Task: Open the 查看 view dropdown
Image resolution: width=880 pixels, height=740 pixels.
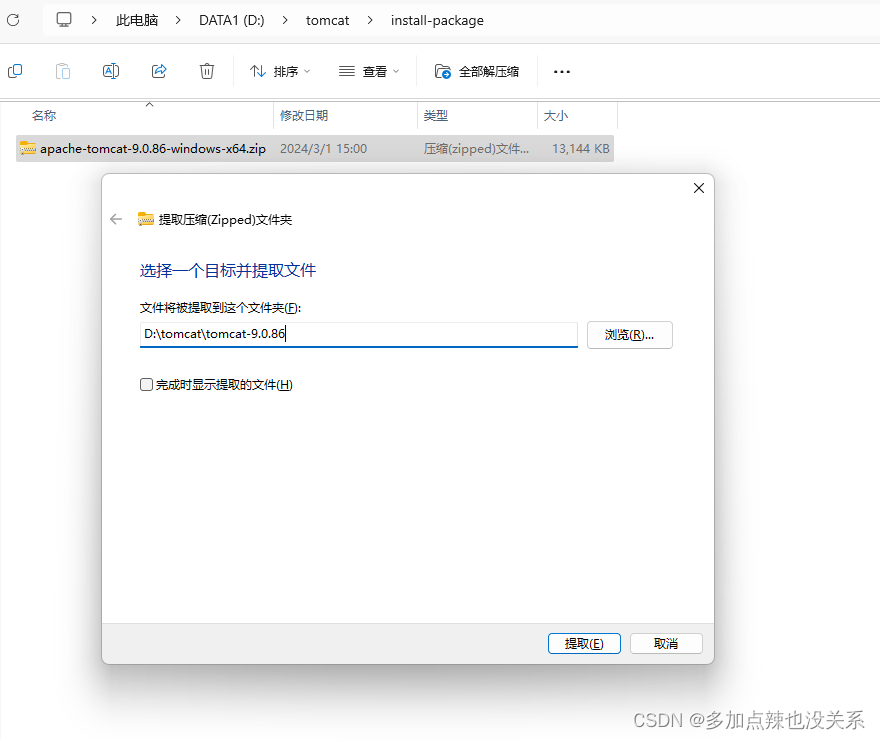Action: click(369, 71)
